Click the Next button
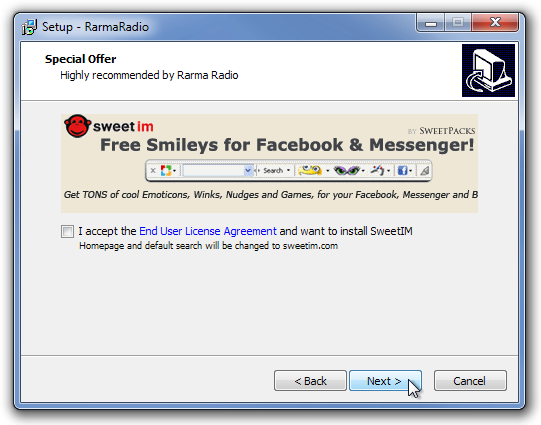 [x=385, y=381]
